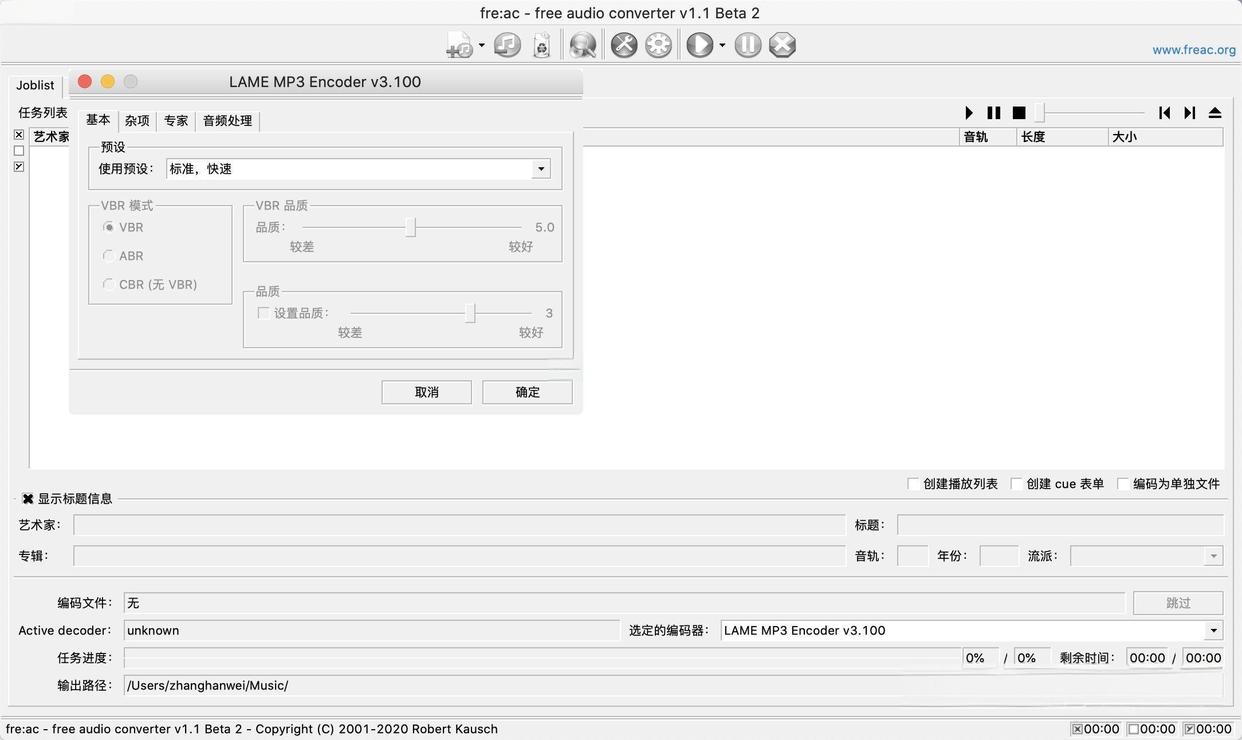Screen dimensions: 1242x740
Task: Enable the 创建播放列表 checkbox
Action: (913, 484)
